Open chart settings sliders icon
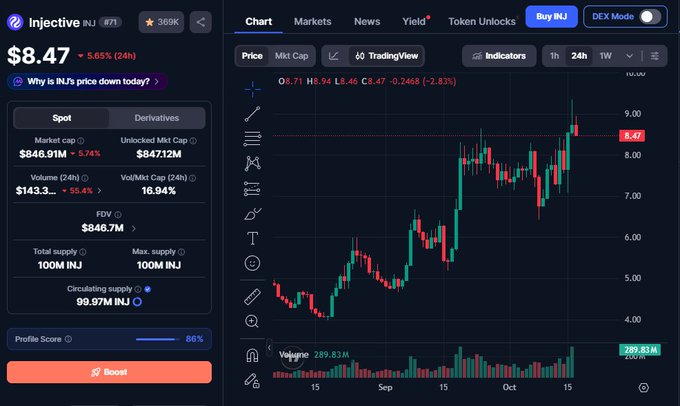 point(655,56)
